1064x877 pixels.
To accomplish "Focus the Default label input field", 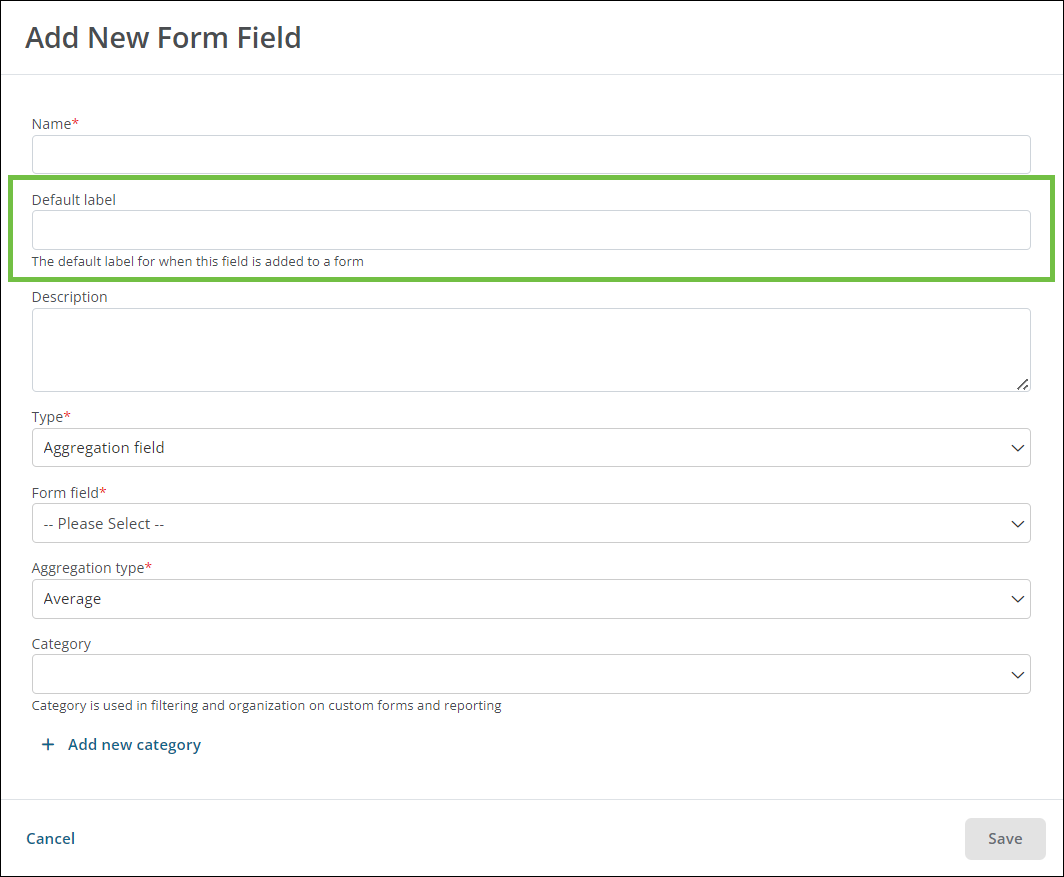I will pyautogui.click(x=531, y=230).
